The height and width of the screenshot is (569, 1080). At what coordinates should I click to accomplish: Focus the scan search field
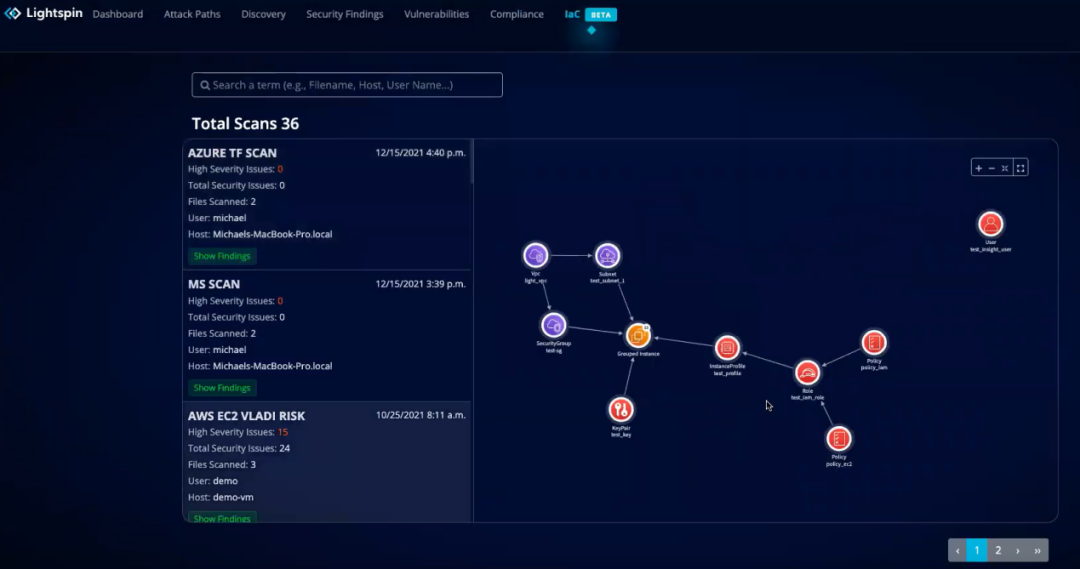(347, 85)
